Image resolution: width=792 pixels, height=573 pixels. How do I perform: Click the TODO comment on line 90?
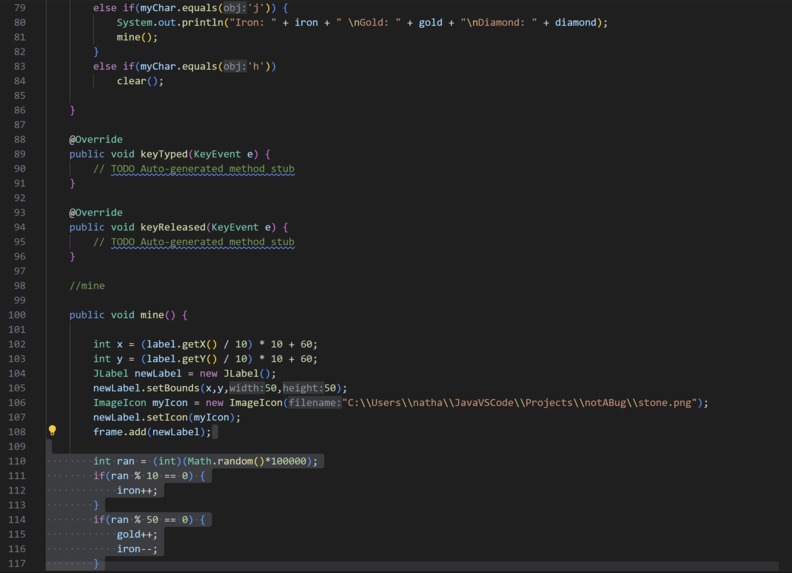click(193, 169)
